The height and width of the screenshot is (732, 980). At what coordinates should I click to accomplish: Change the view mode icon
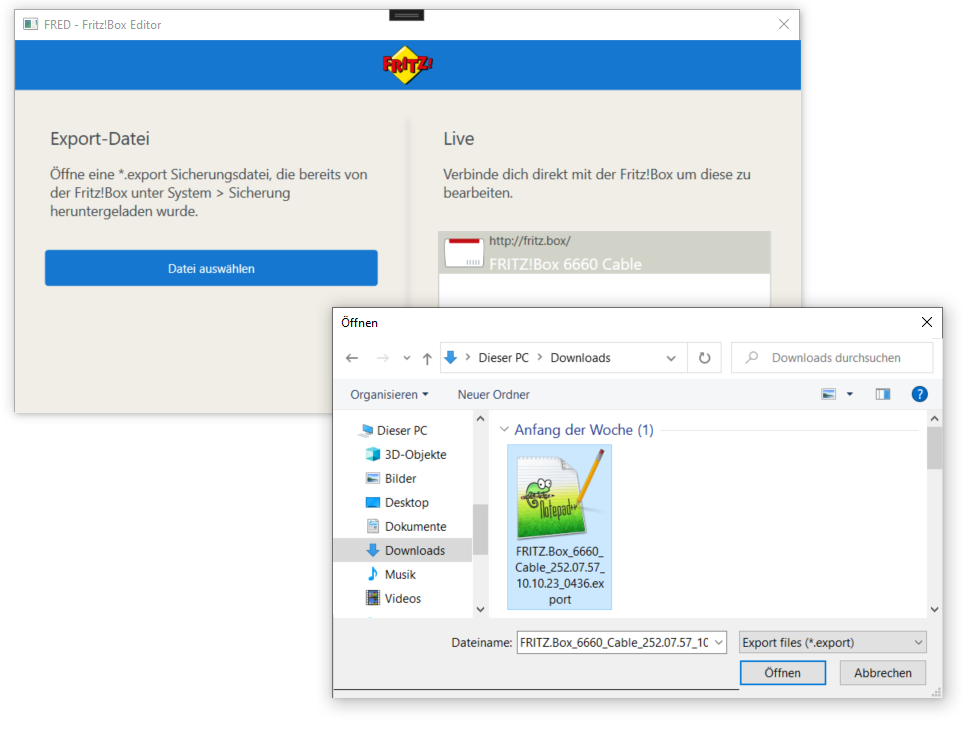pyautogui.click(x=828, y=394)
